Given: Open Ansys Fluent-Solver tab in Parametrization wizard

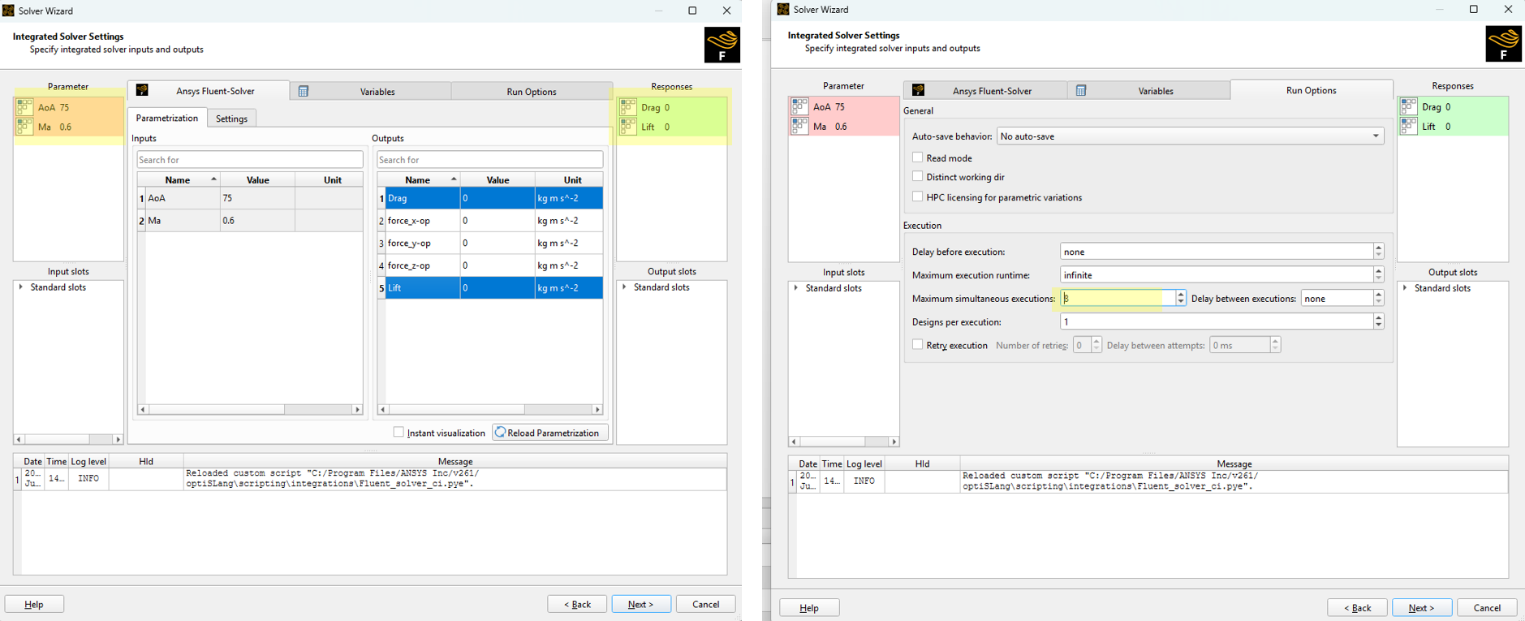Looking at the screenshot, I should [x=209, y=91].
